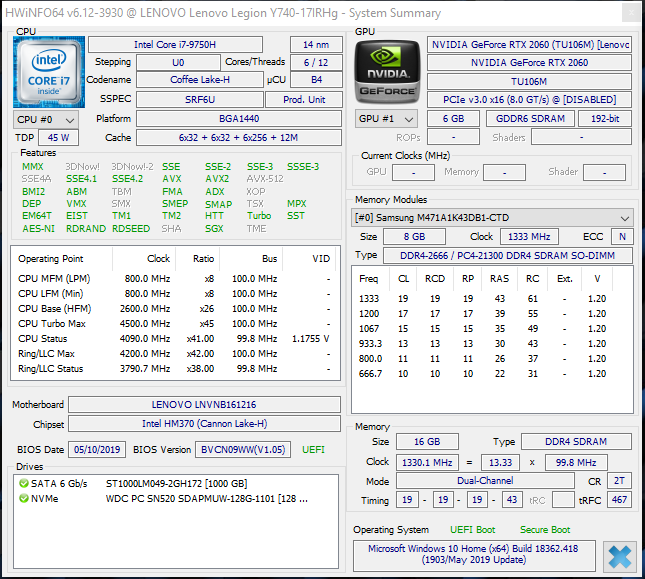Click the Intel Core i7 logo
Screen dimensions: 645x579
click(49, 72)
